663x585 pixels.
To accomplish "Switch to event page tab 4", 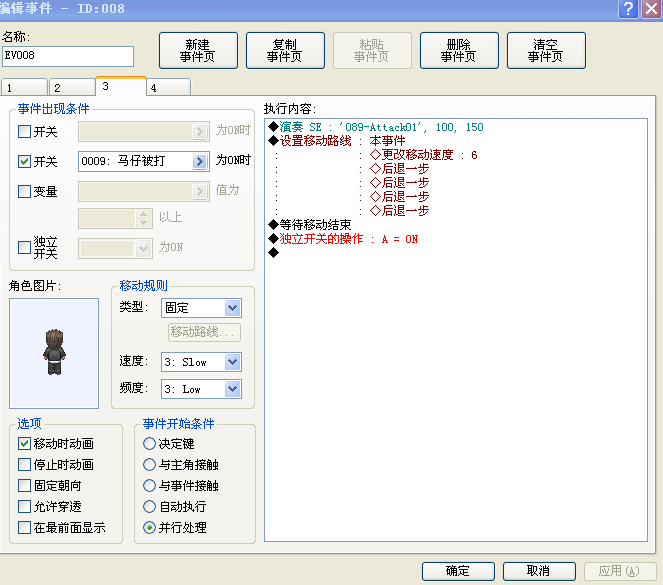I will [168, 87].
